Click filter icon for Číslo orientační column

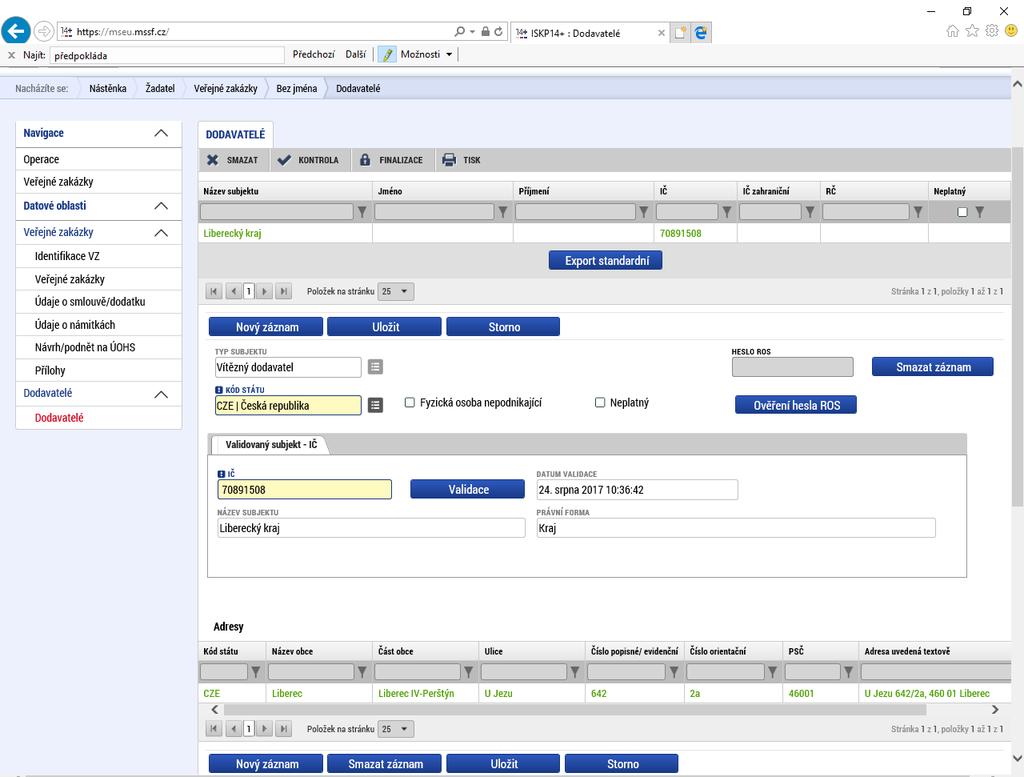tap(773, 671)
